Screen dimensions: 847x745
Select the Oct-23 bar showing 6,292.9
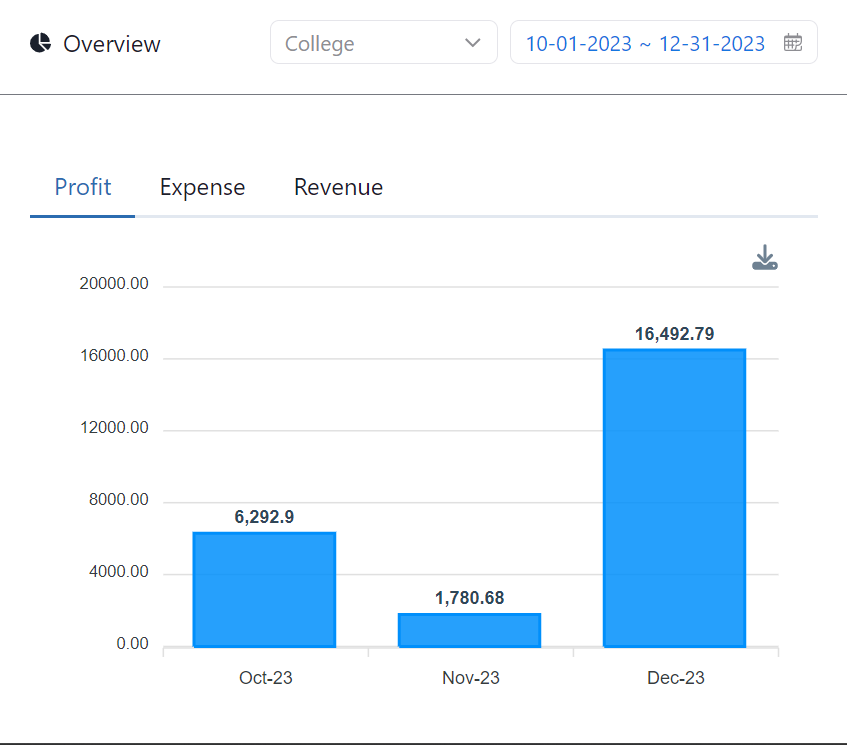click(x=264, y=588)
